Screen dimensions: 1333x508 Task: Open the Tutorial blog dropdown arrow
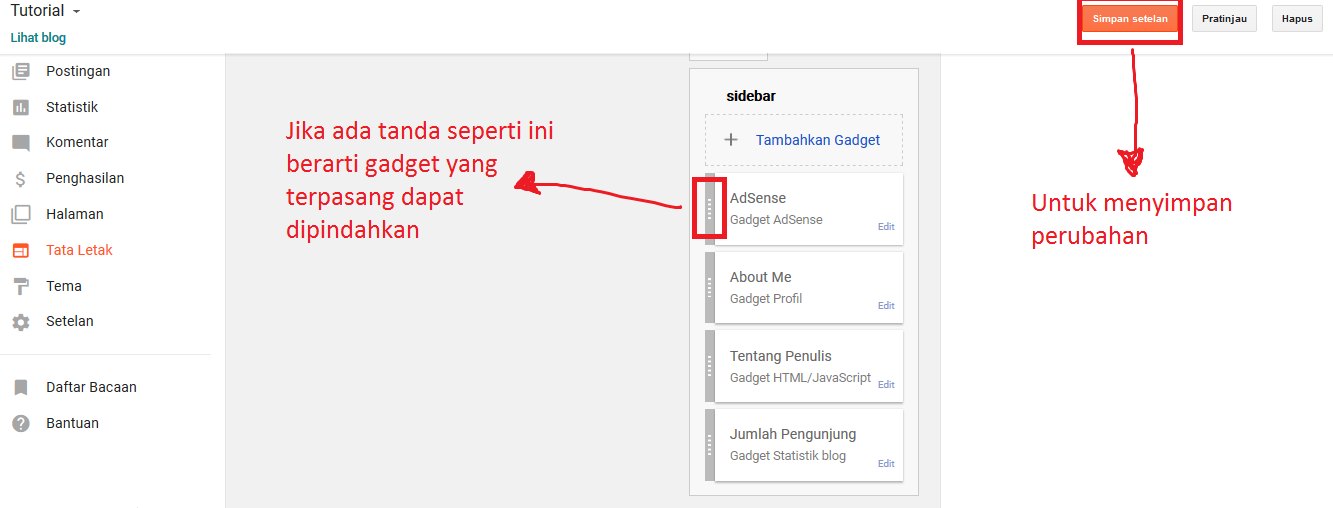pos(77,12)
